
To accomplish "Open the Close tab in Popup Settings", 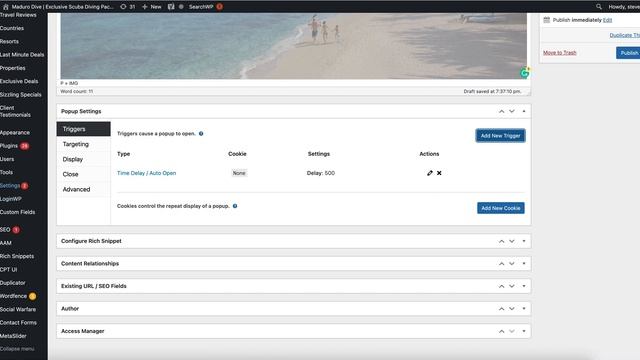I will click(84, 174).
